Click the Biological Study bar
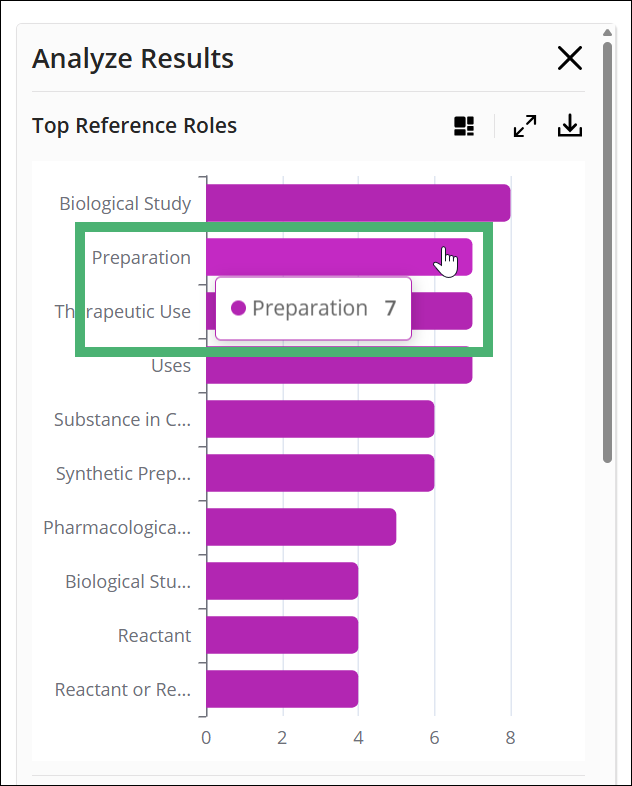632x786 pixels. tap(358, 203)
